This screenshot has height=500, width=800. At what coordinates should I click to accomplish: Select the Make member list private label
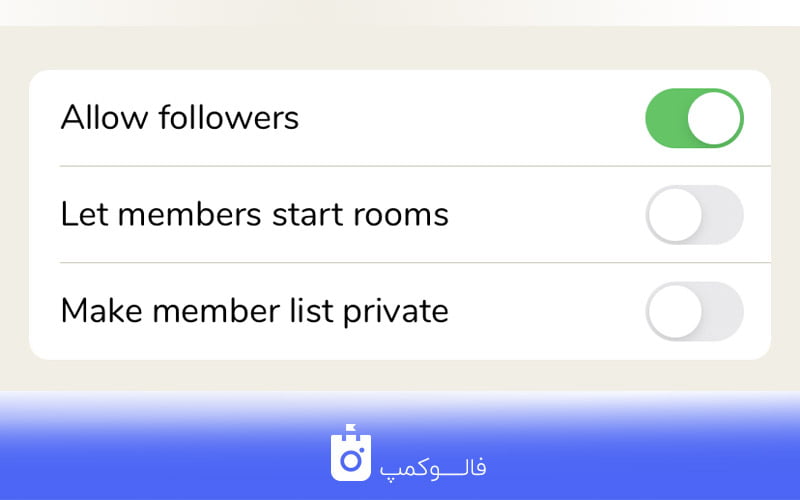[255, 311]
